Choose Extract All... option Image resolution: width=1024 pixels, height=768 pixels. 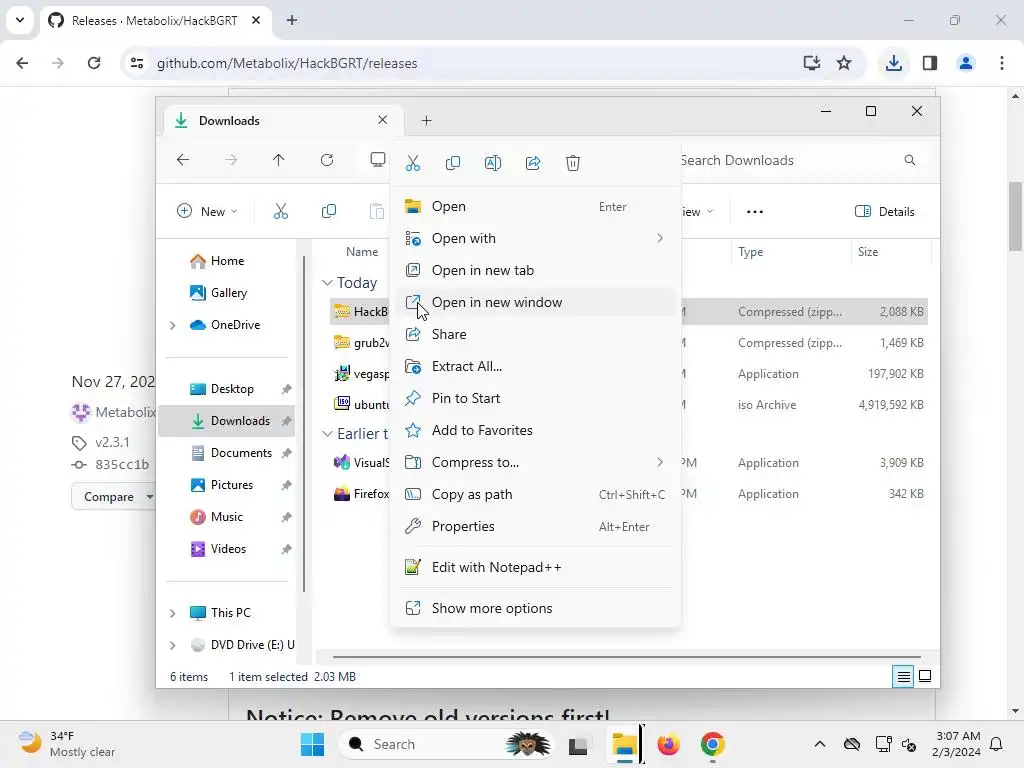(x=535, y=366)
